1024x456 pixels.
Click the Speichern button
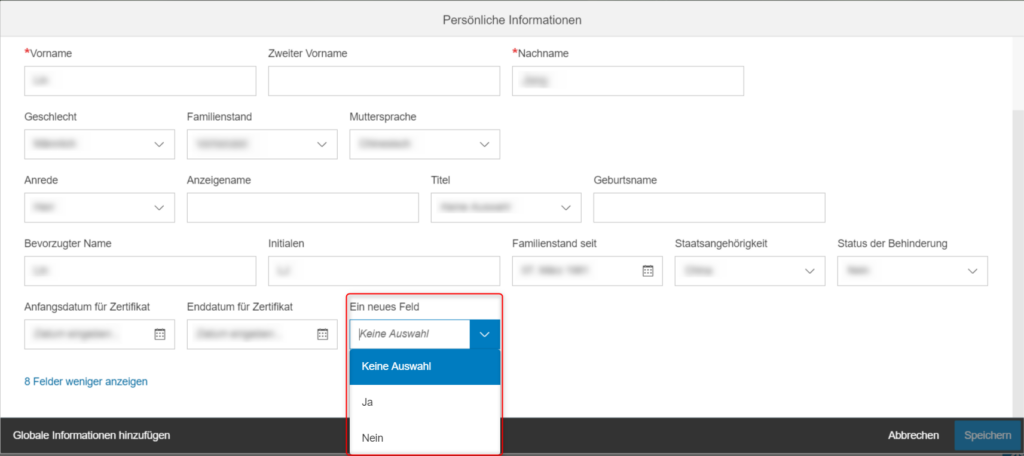pyautogui.click(x=987, y=435)
